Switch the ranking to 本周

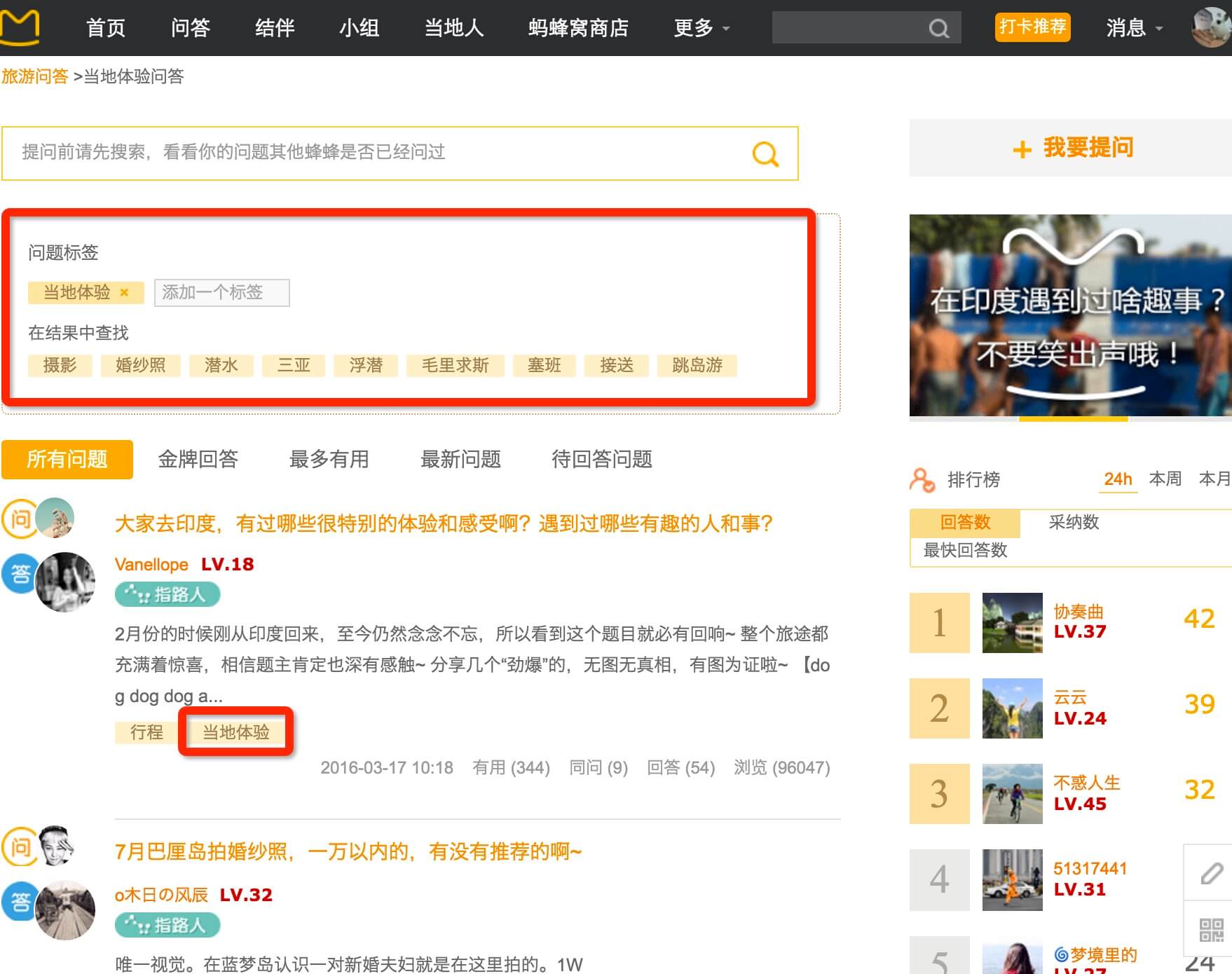pos(1165,479)
